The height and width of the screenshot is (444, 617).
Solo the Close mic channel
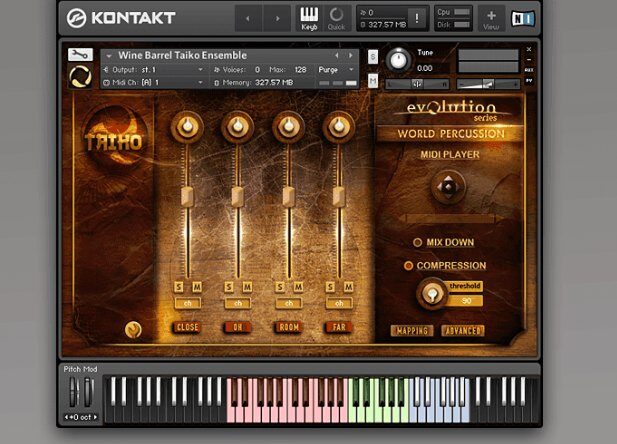179,288
